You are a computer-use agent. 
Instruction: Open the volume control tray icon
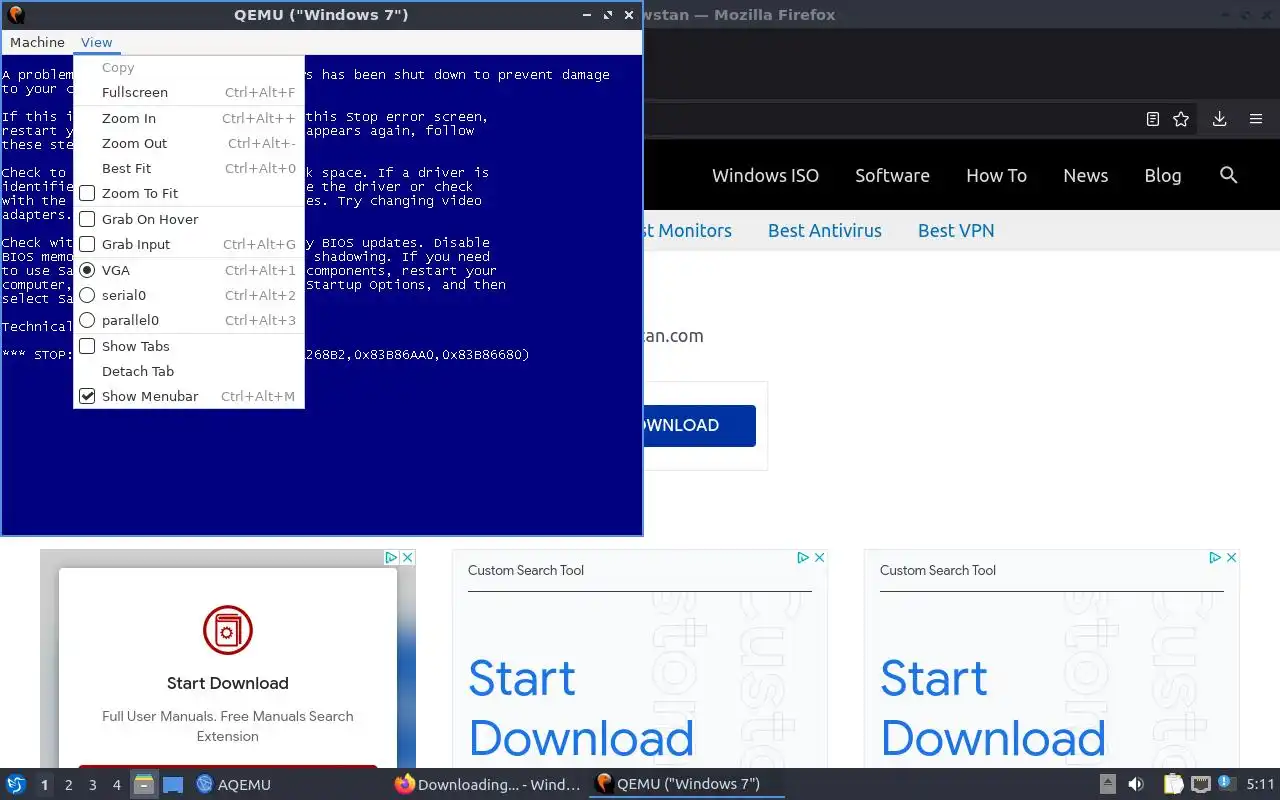click(1136, 784)
